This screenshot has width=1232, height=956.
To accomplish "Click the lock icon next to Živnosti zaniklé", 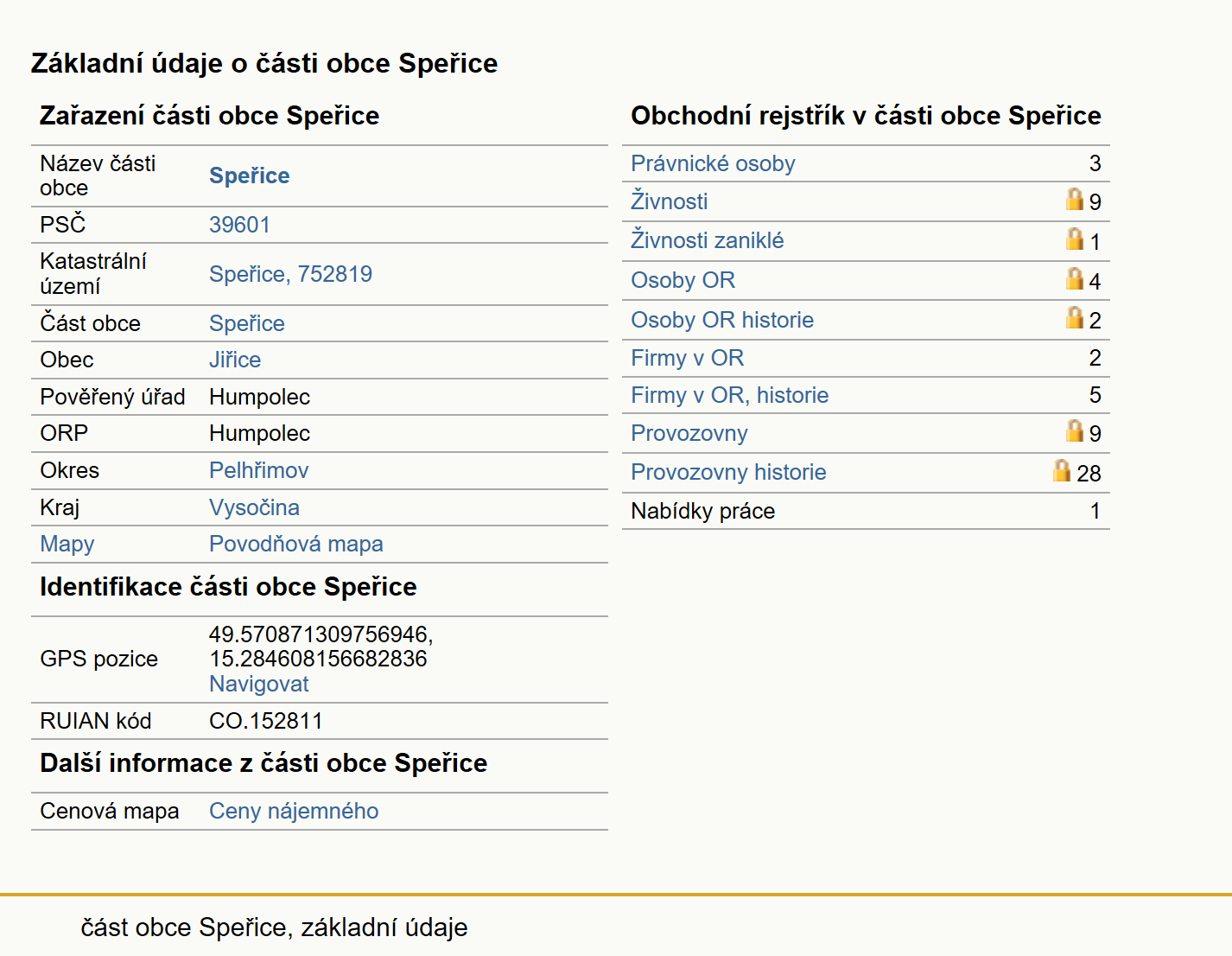I will (x=1074, y=239).
